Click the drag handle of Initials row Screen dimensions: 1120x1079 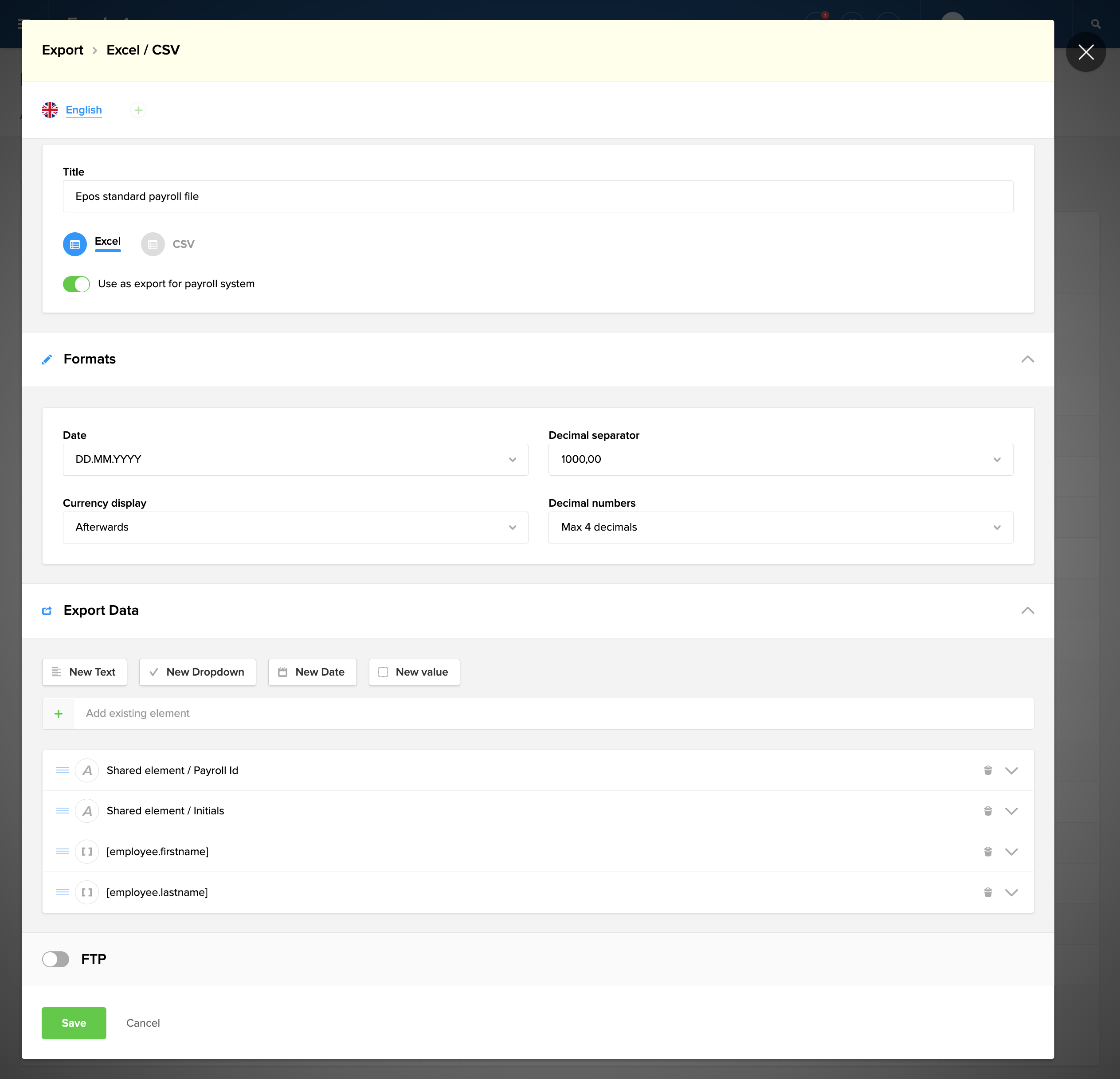coord(62,810)
